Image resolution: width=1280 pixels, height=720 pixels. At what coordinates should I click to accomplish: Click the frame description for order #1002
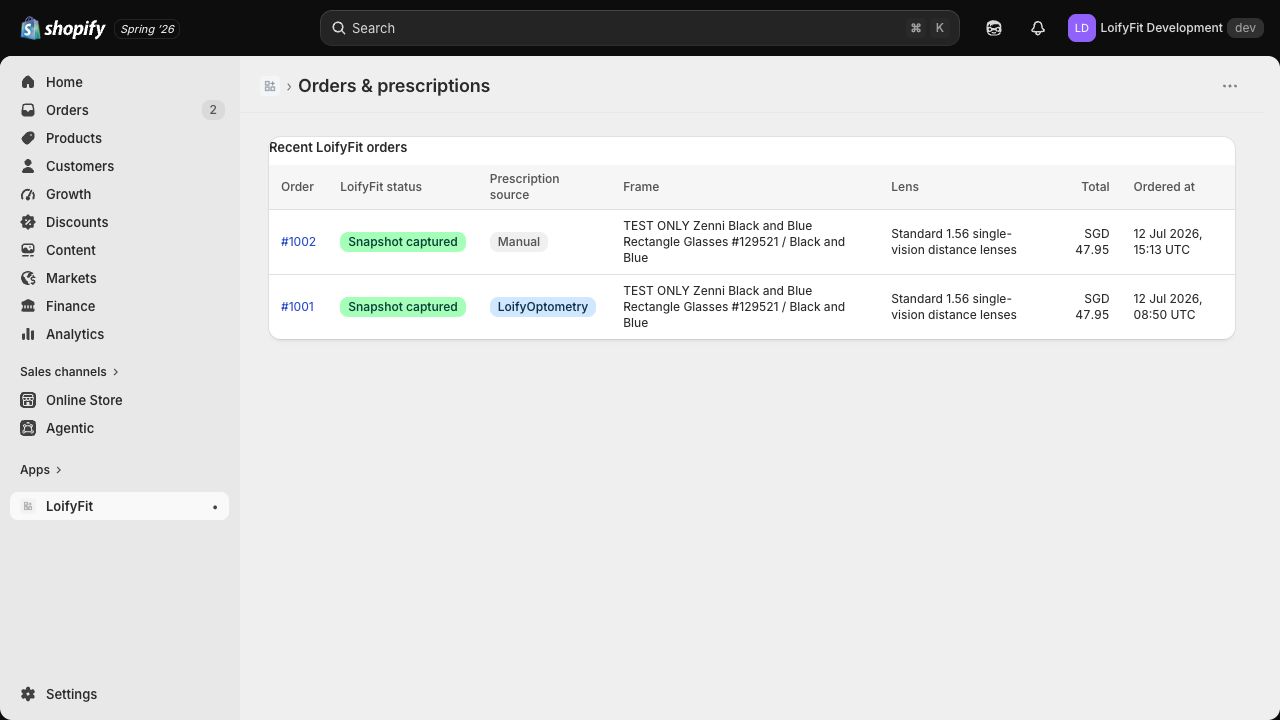pyautogui.click(x=734, y=242)
